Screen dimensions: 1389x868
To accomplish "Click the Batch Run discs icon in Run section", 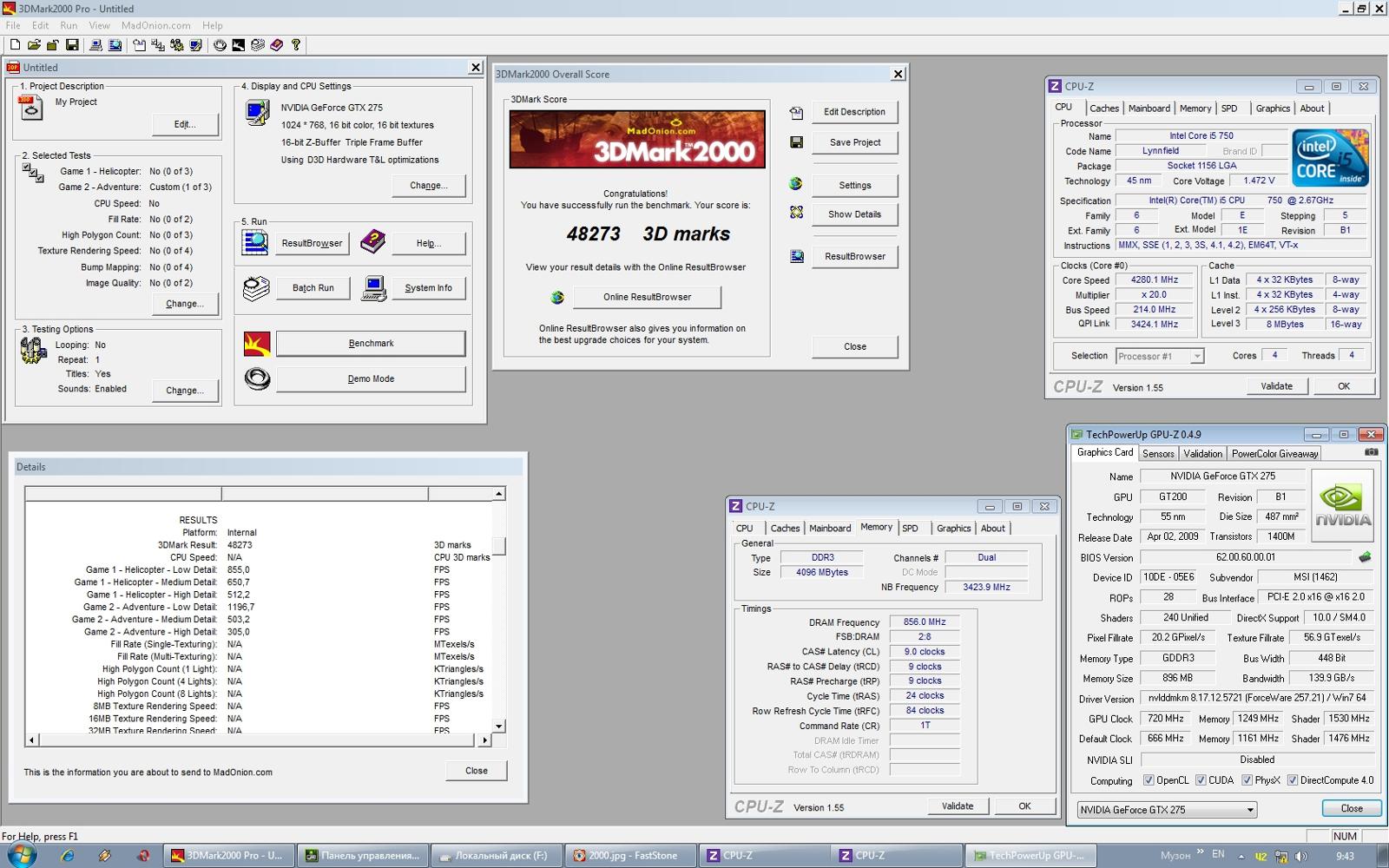I will pos(255,288).
